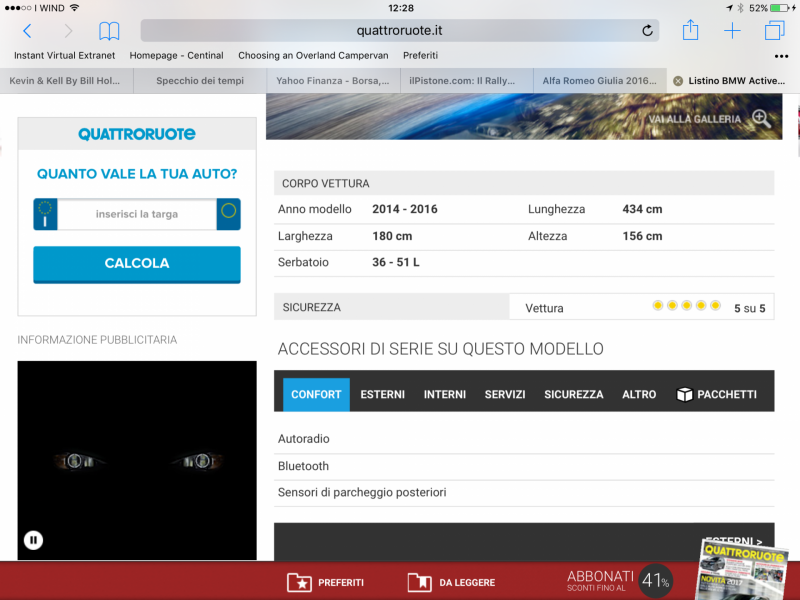Select the ESTERNI accessories tab
Screen dimensions: 800x600
(x=383, y=394)
